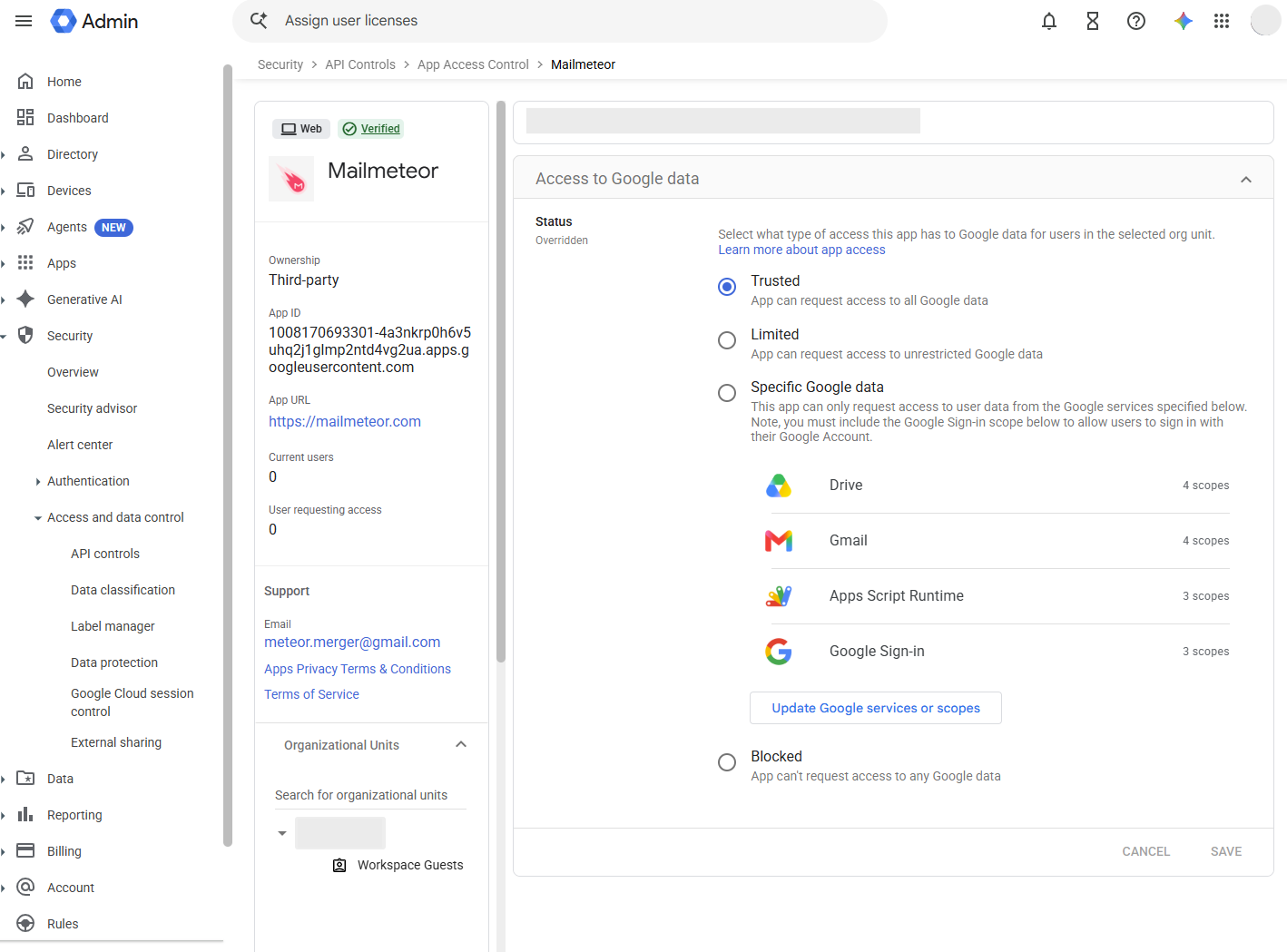
Task: Expand the Reporting menu arrow
Action: tap(4, 816)
